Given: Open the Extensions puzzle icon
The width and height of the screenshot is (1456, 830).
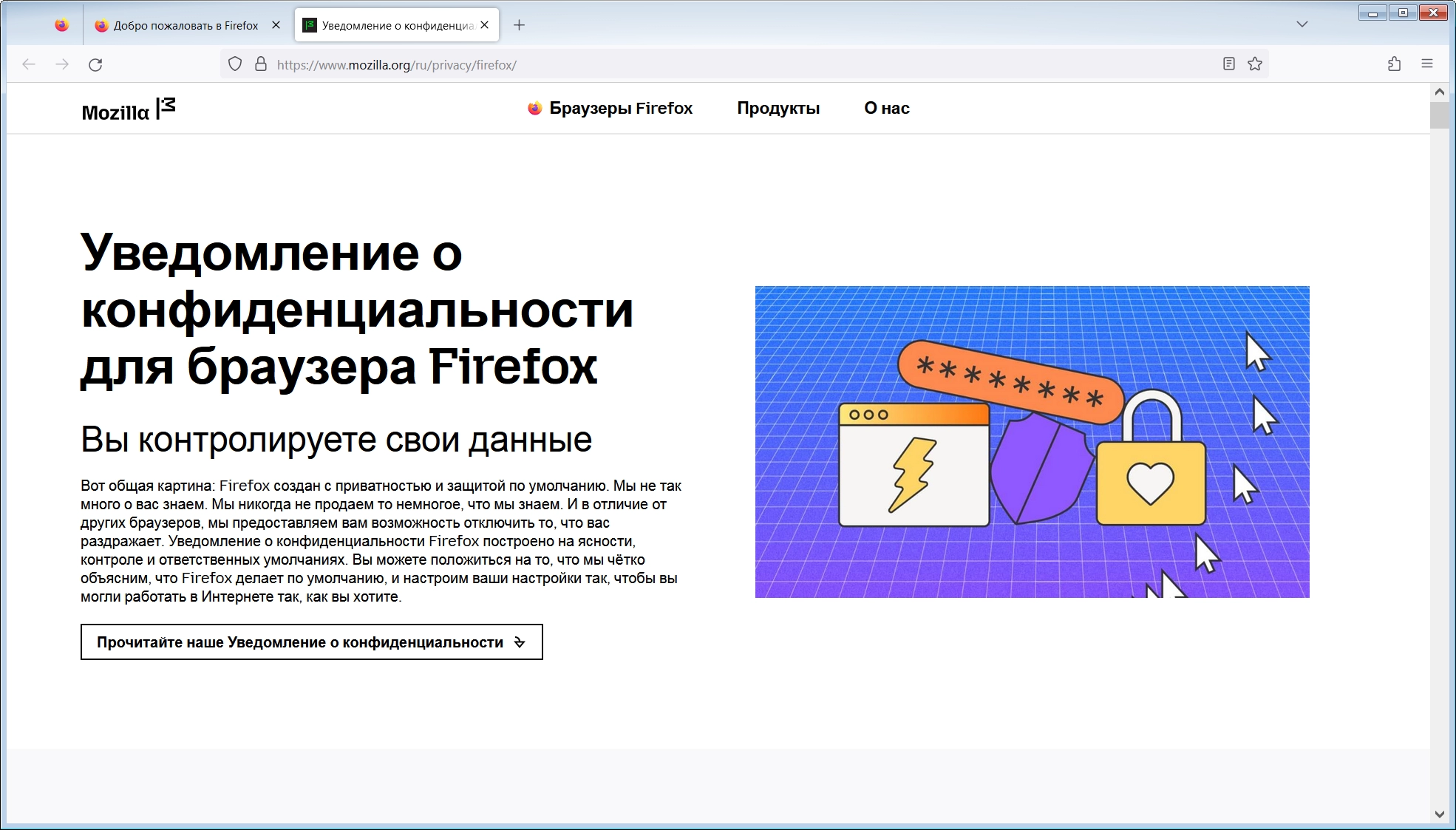Looking at the screenshot, I should click(1394, 64).
